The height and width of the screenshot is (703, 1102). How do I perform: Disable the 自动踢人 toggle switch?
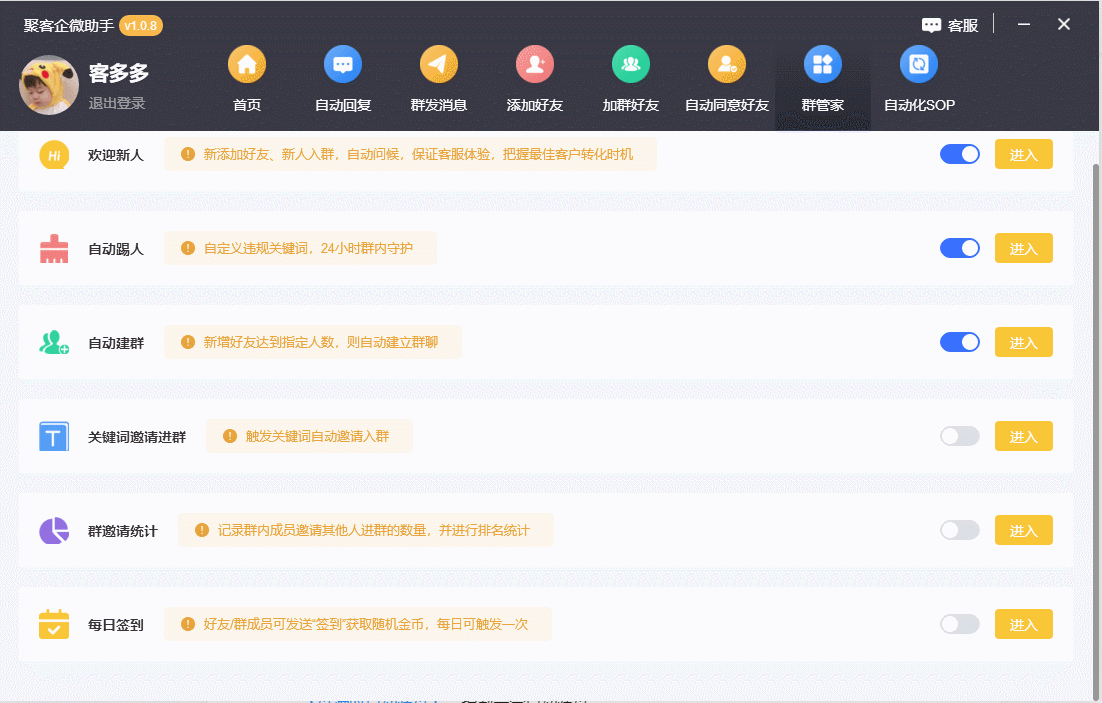coord(960,248)
